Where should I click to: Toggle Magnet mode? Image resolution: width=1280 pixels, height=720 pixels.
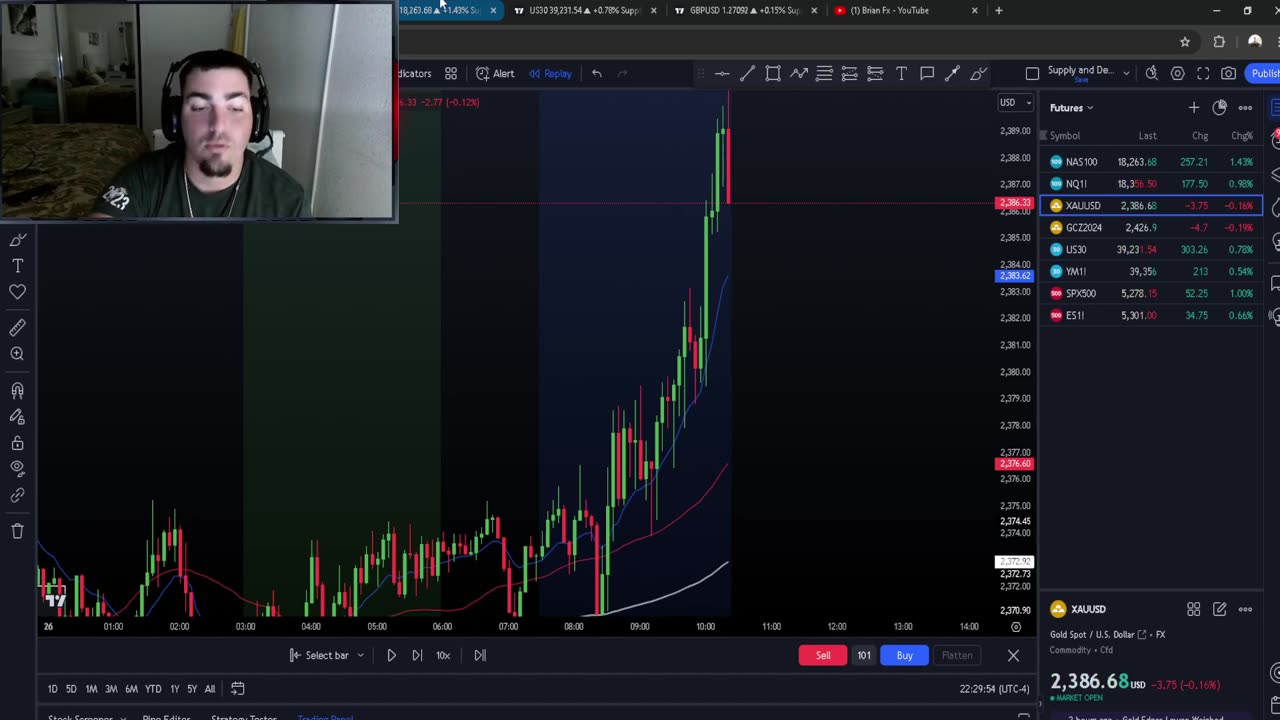click(x=17, y=391)
